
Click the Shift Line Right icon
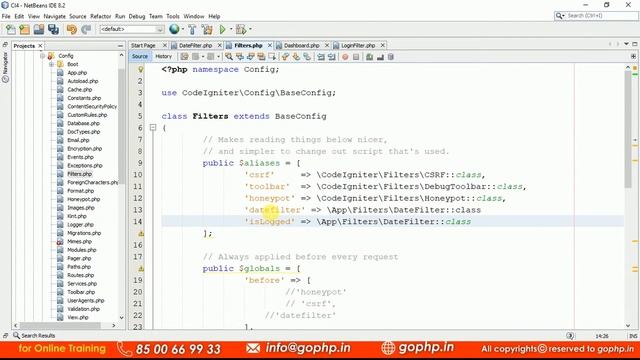tap(331, 57)
